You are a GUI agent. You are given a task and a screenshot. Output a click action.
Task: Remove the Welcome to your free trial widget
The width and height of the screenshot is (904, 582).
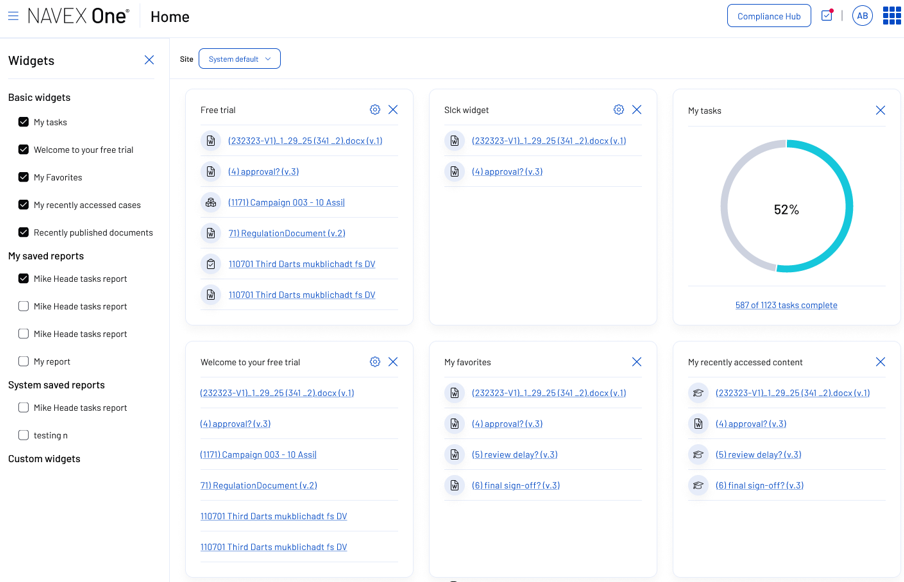393,362
